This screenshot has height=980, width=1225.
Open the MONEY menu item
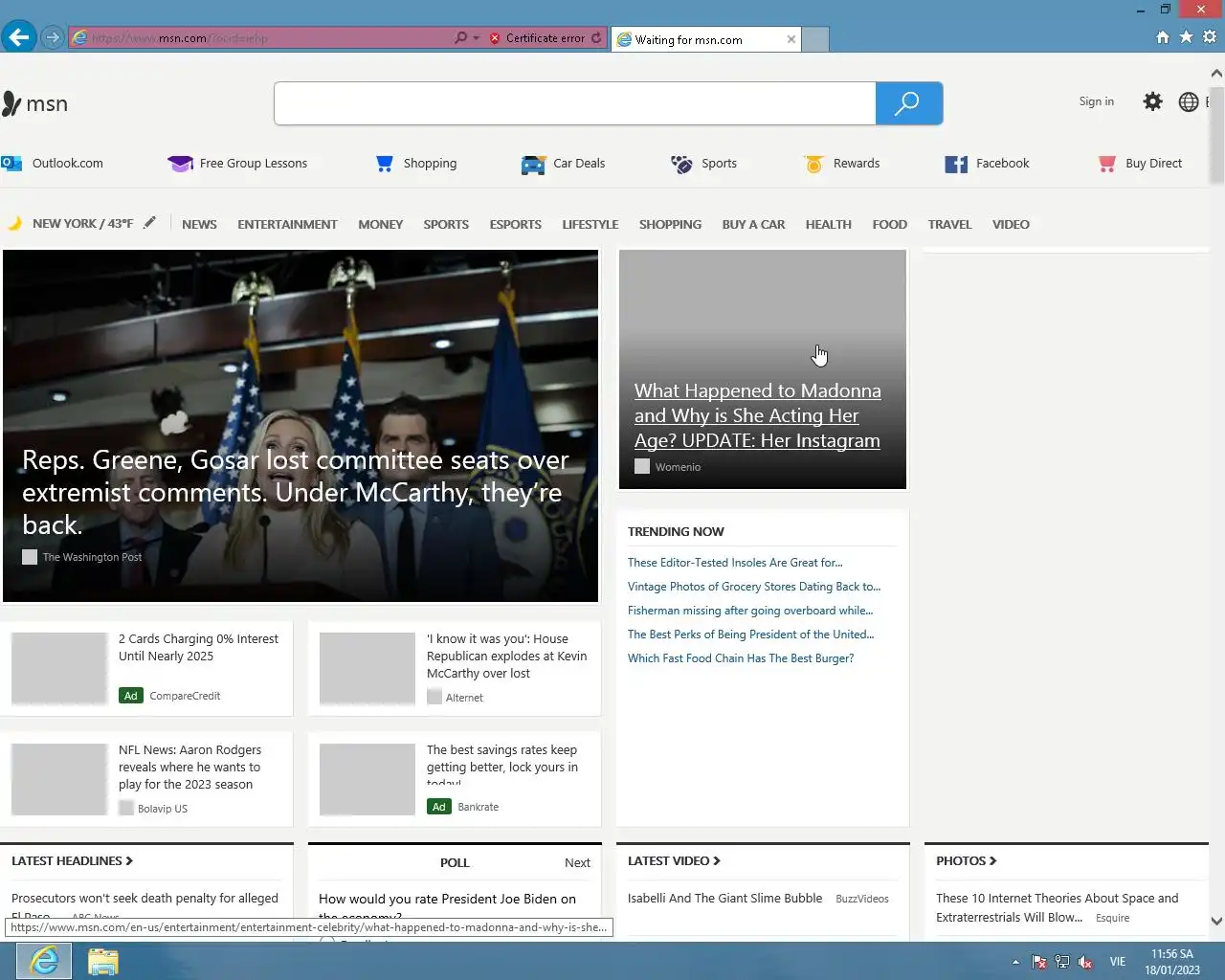coord(380,225)
